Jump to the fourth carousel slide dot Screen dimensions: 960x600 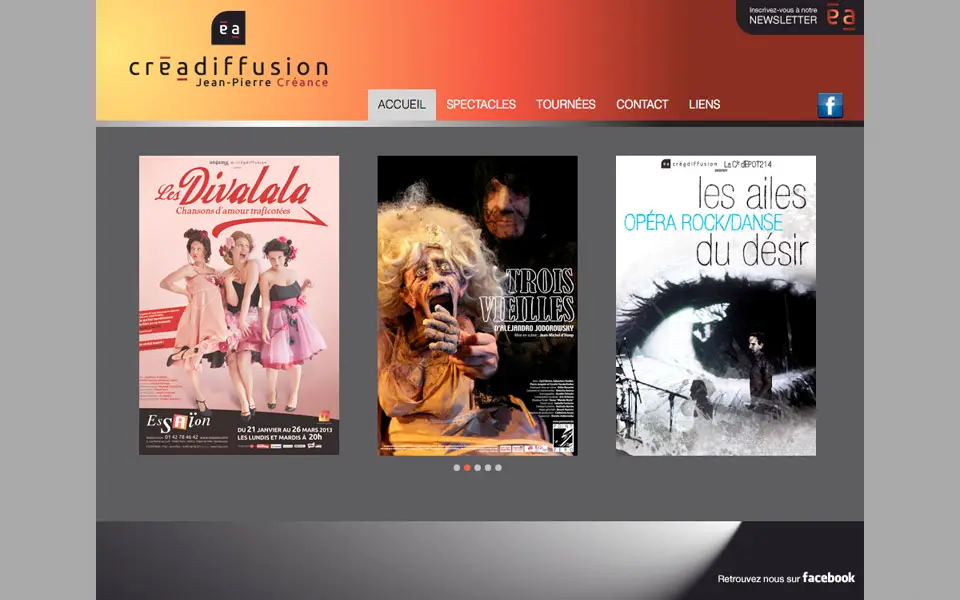click(x=488, y=467)
